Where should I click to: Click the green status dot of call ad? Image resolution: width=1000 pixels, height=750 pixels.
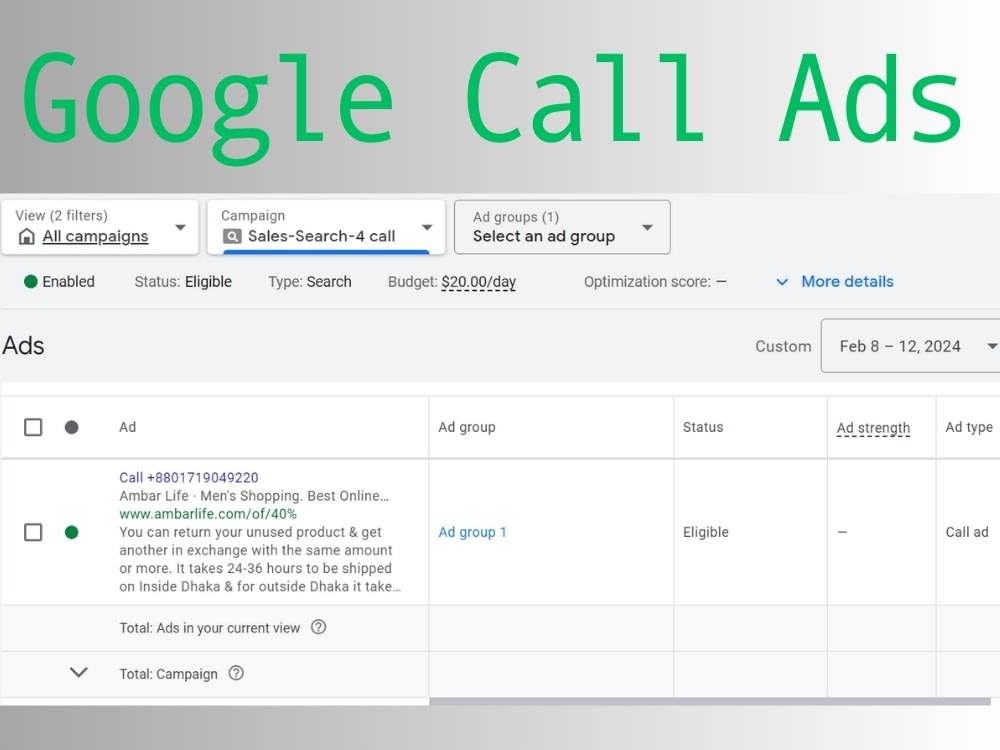click(x=71, y=532)
